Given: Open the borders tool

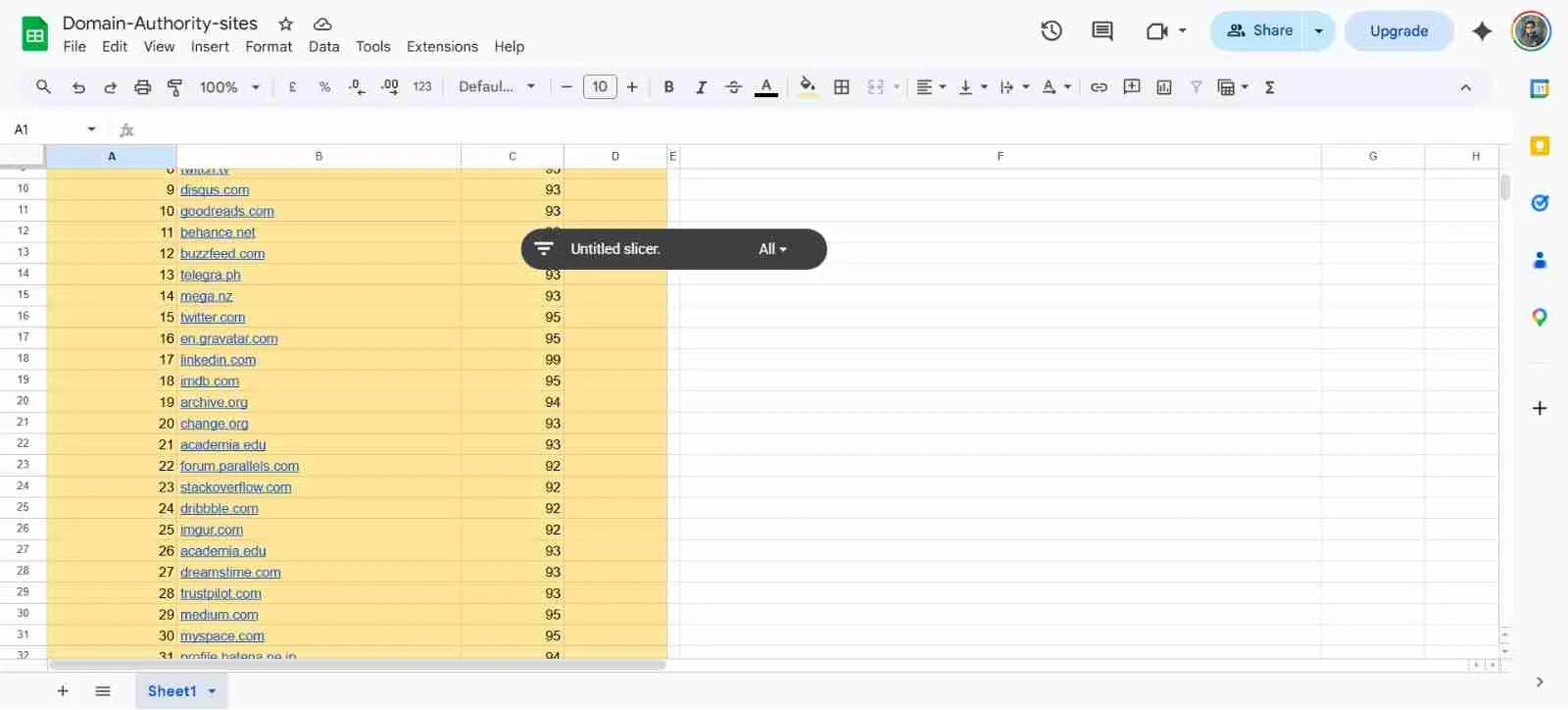Looking at the screenshot, I should [x=841, y=87].
